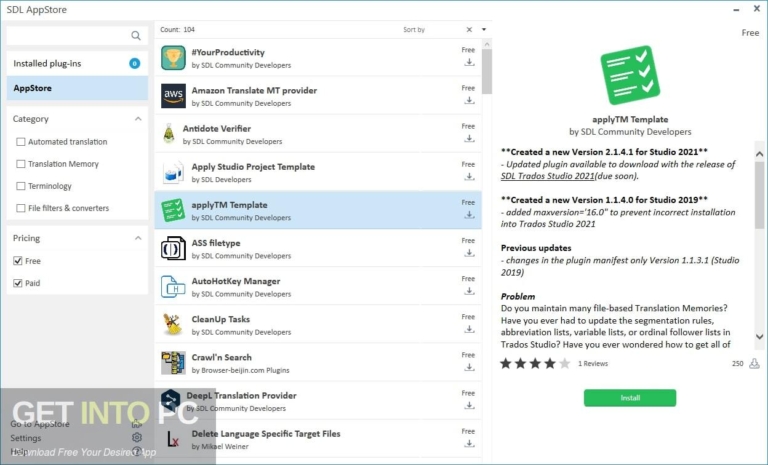Viewport: 768px width, 465px height.
Task: Click #YourProductivity trophy icon
Action: (173, 58)
